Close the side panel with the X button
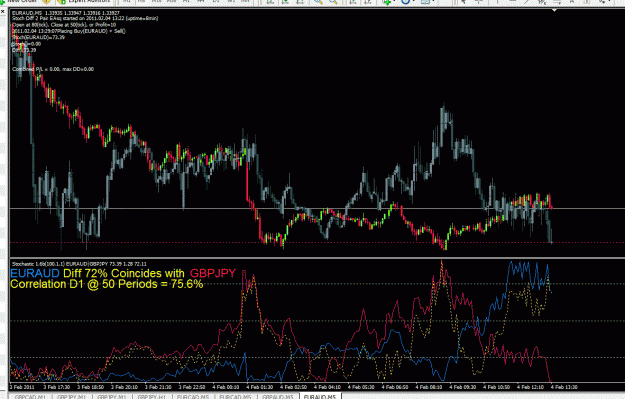The image size is (625, 399). [x=3, y=12]
